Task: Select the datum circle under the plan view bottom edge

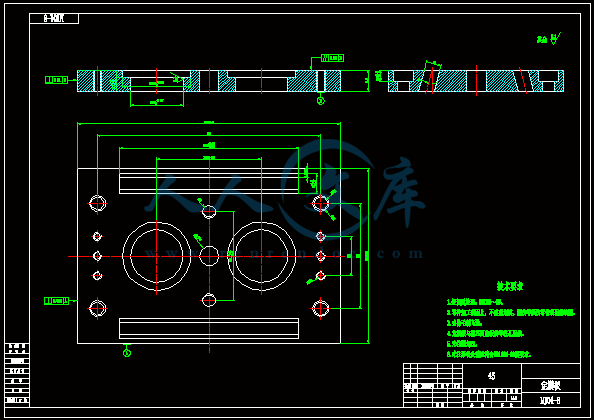Action: tap(127, 353)
